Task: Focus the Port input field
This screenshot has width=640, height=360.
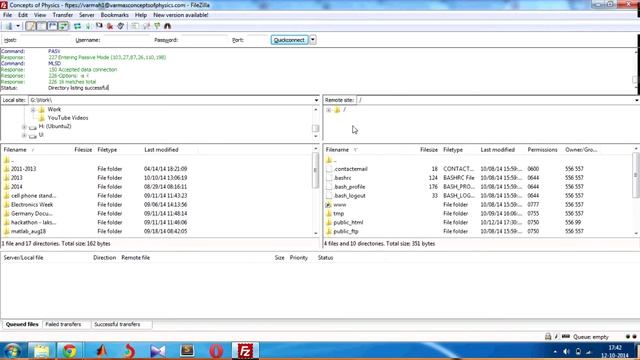Action: [x=257, y=40]
